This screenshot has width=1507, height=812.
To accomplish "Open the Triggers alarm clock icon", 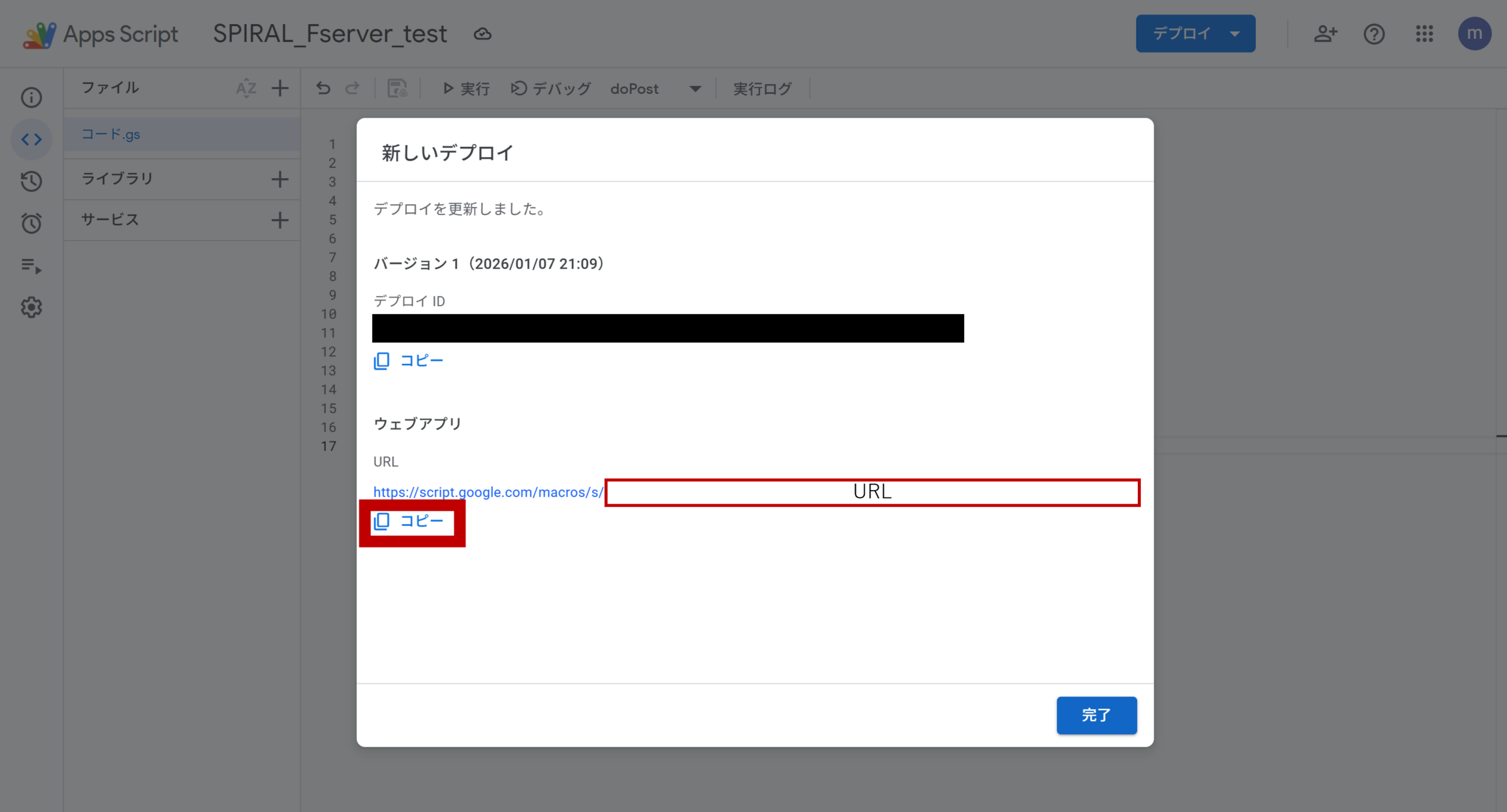I will pos(31,223).
